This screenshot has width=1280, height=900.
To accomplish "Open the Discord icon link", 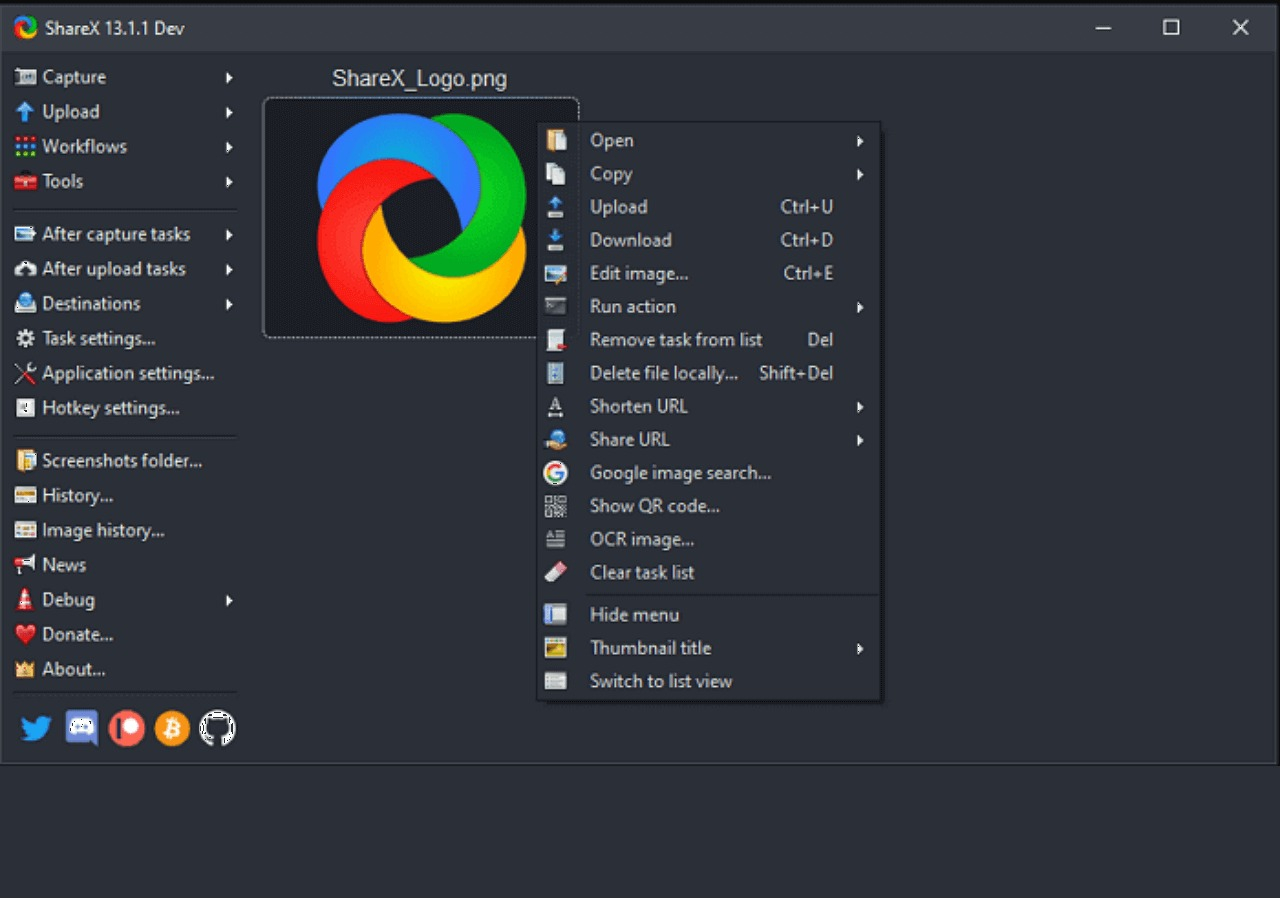I will pyautogui.click(x=82, y=728).
